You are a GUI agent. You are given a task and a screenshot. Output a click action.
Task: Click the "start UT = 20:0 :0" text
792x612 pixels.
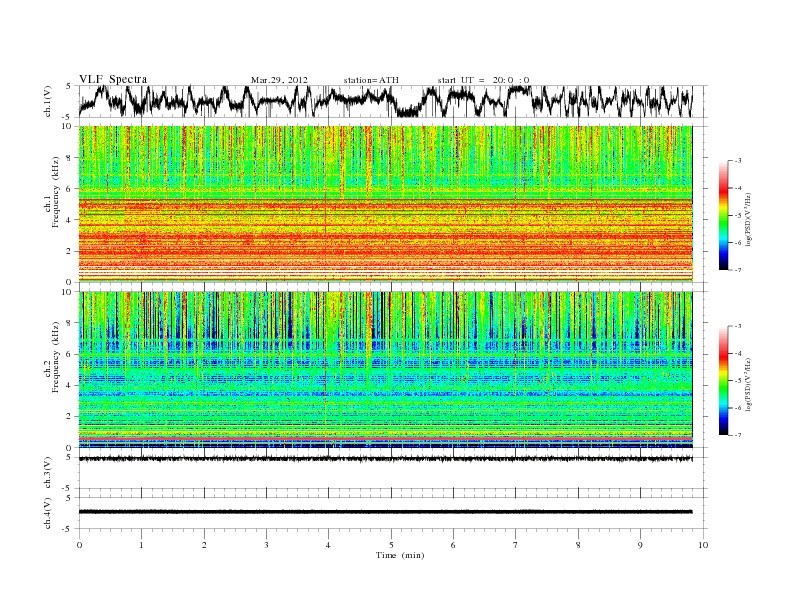coord(483,80)
